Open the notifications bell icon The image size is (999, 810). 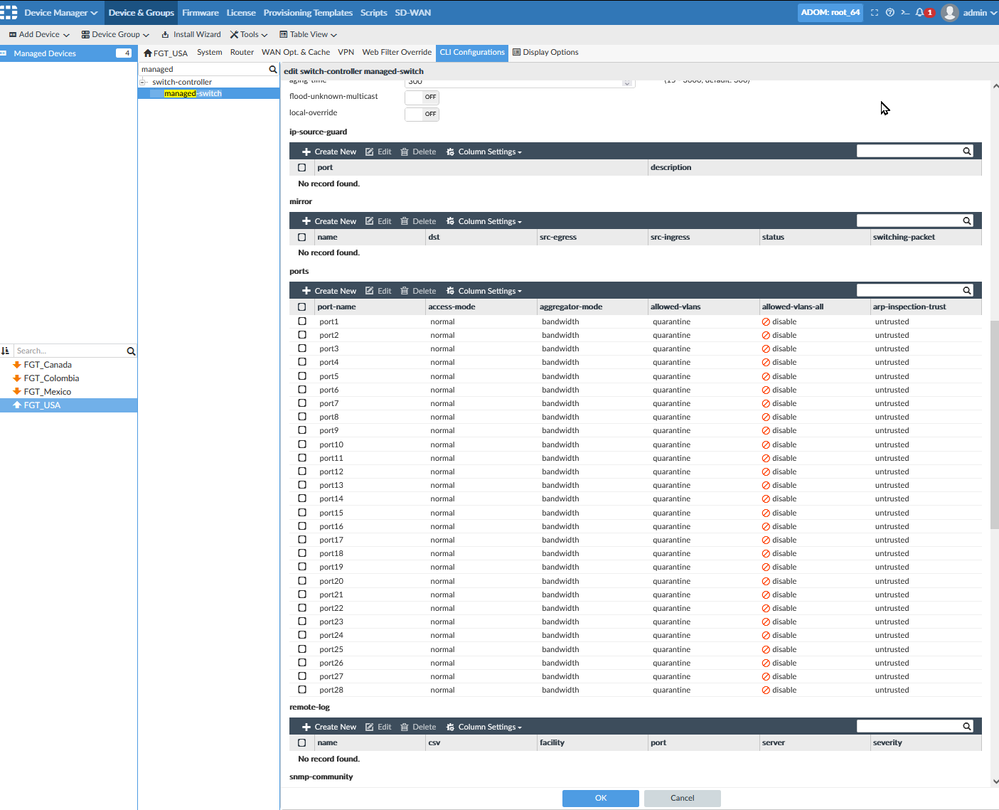pos(919,13)
